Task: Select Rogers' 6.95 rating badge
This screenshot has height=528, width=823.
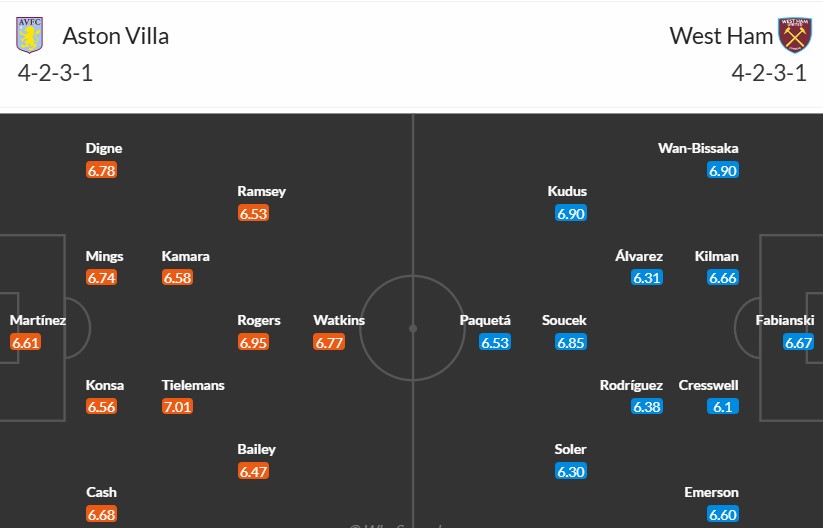Action: coord(253,343)
